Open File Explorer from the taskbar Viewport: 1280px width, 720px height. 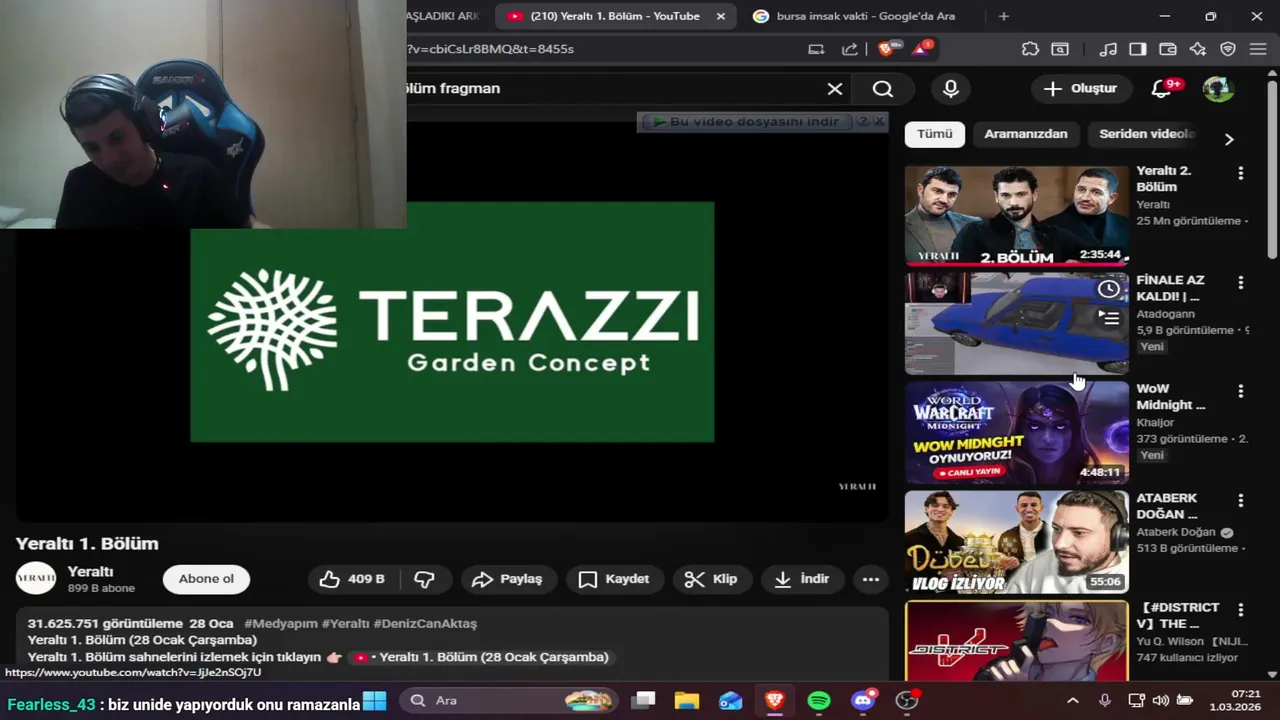pos(687,701)
